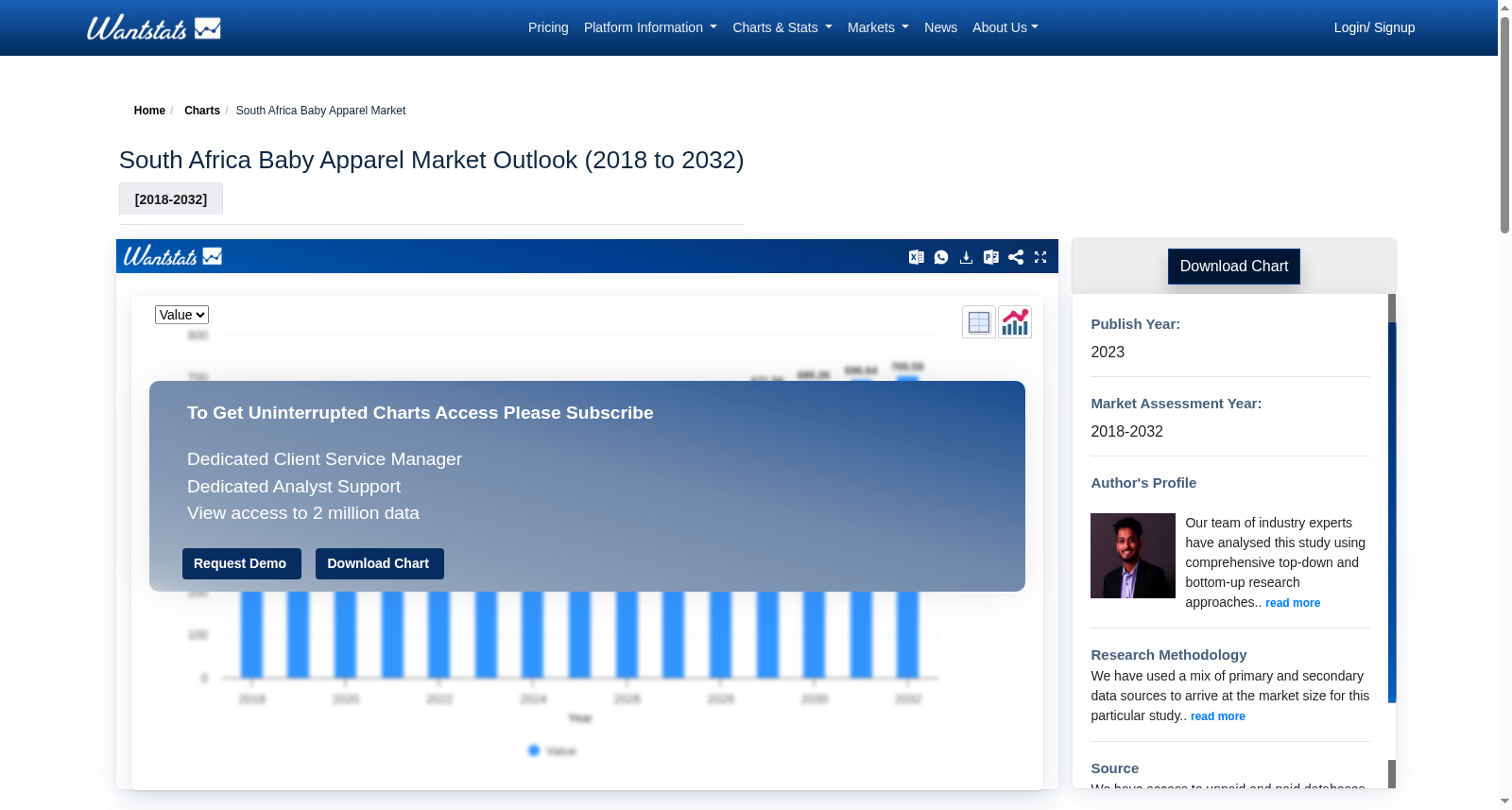Expand the About Us menu
1512x810 pixels.
point(1005,27)
